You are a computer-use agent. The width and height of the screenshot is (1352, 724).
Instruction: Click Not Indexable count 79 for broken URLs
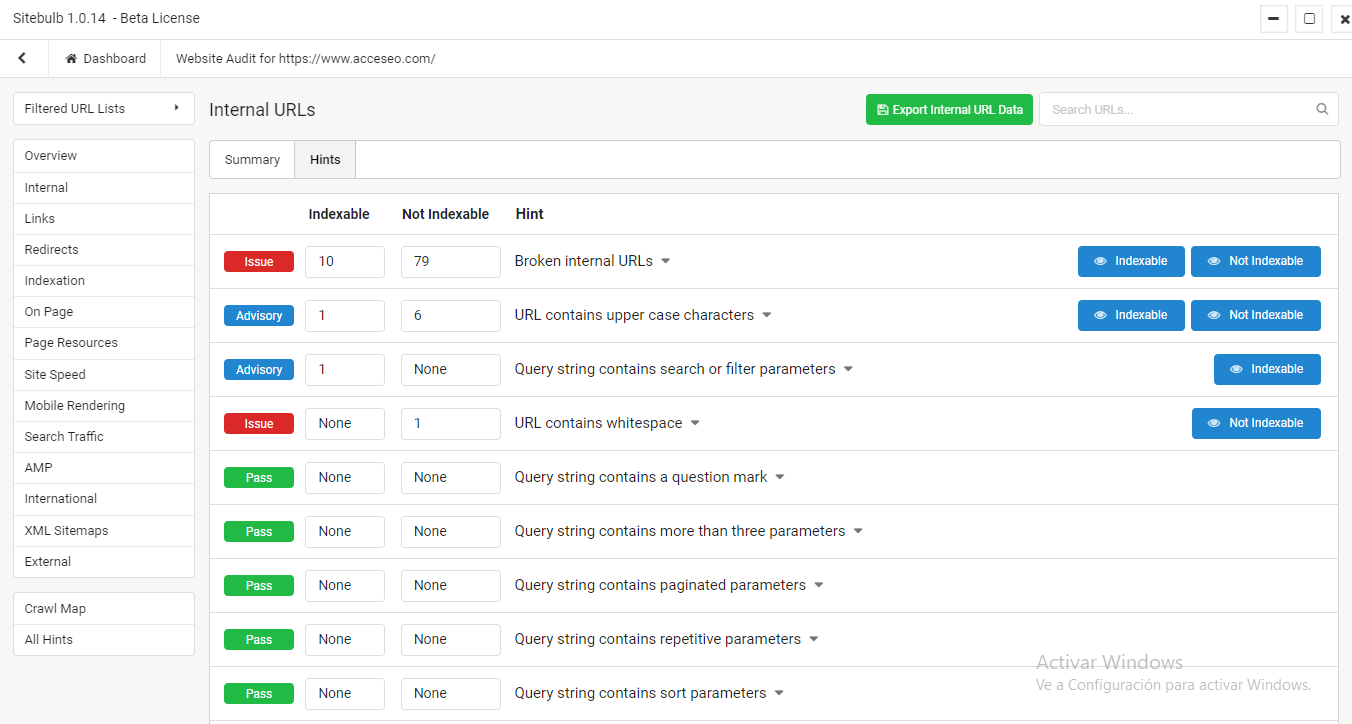[451, 261]
